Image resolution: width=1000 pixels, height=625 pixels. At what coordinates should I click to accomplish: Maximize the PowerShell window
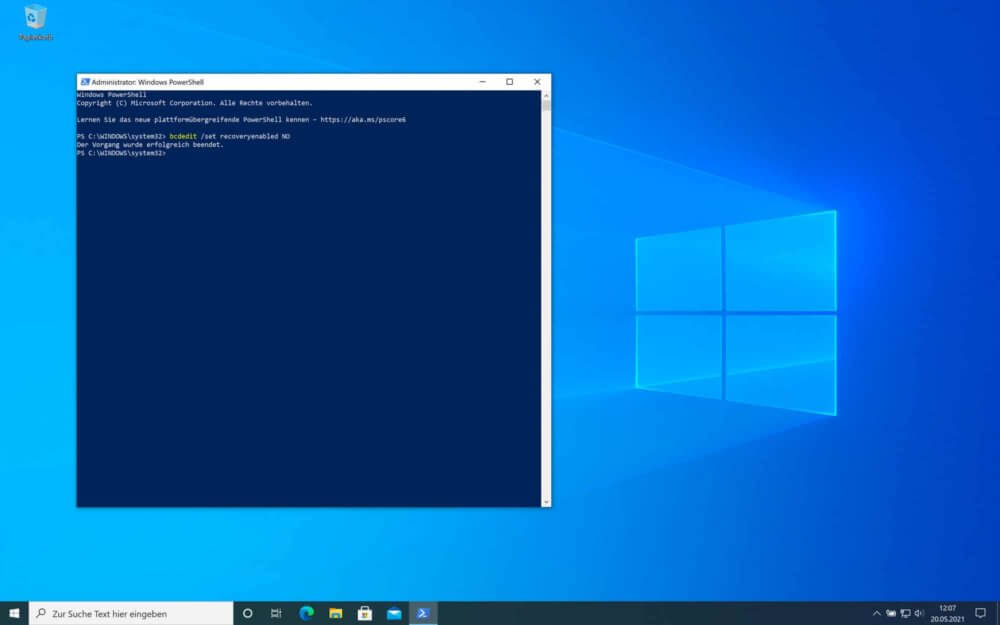[x=510, y=82]
